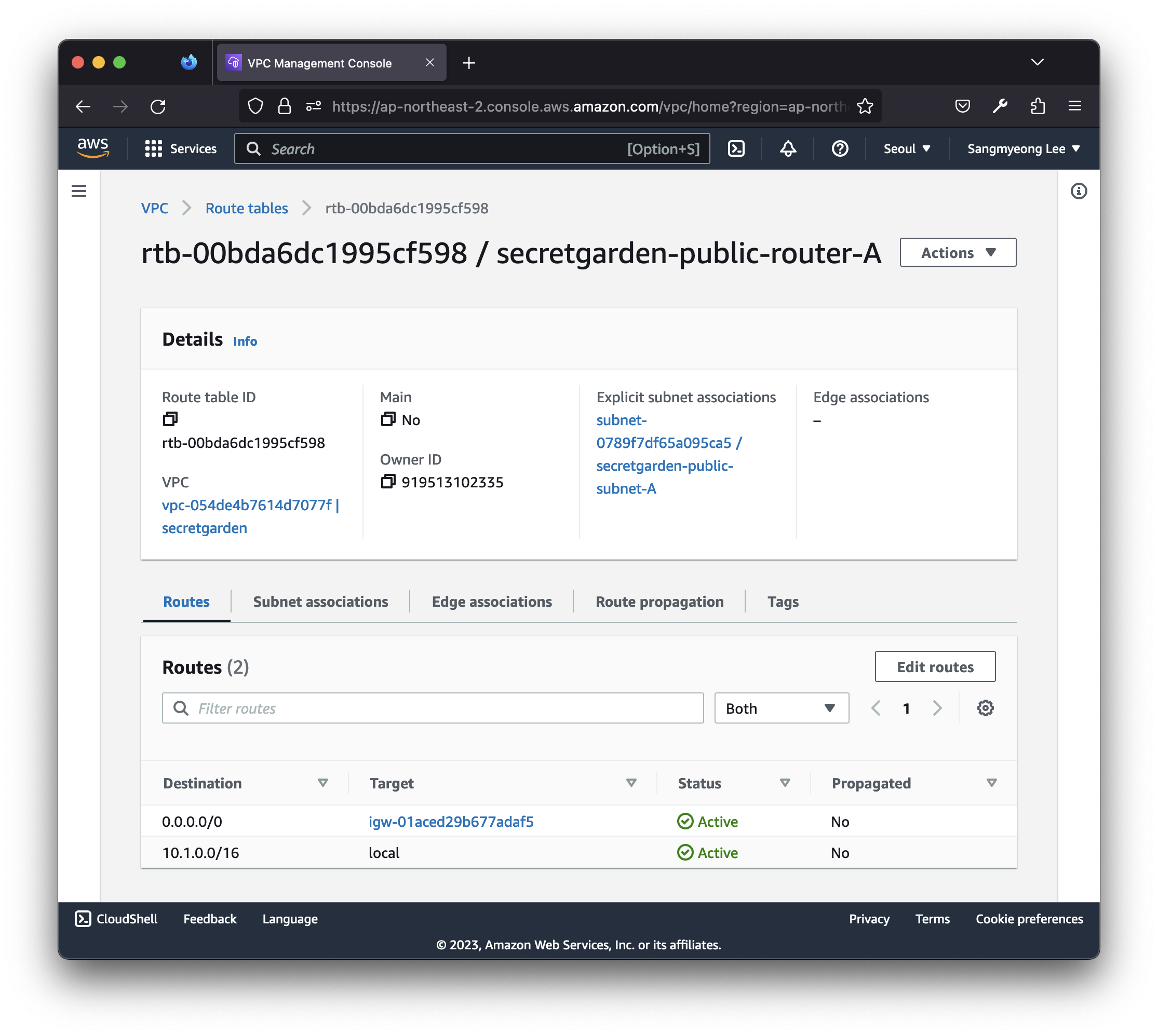Open the Both filter dropdown
The width and height of the screenshot is (1158, 1036).
pos(781,708)
